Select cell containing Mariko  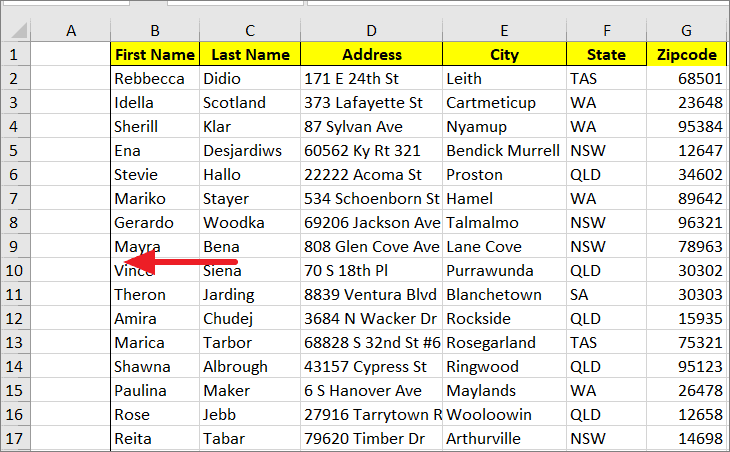pos(155,198)
